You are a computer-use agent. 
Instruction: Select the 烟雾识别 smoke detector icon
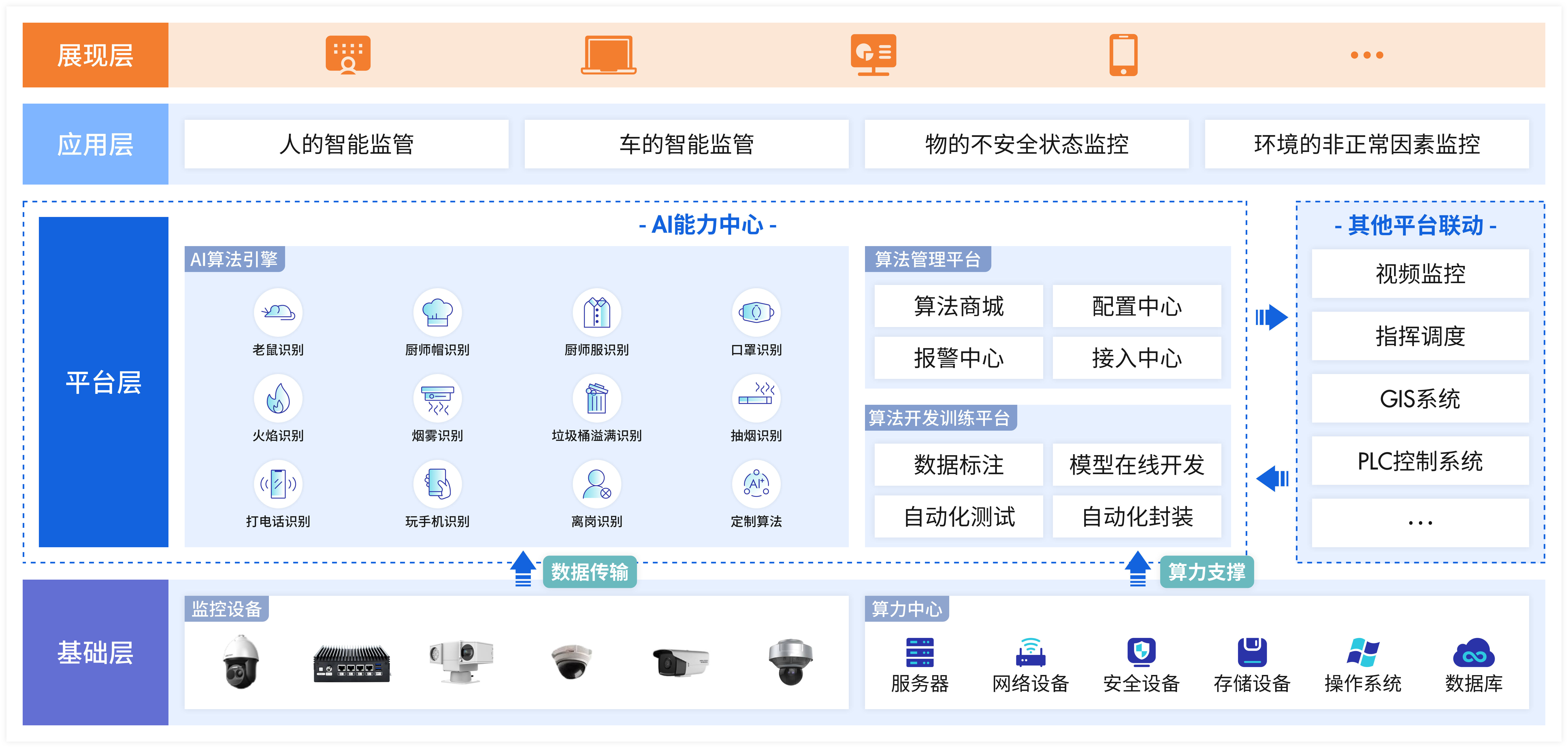pos(438,399)
